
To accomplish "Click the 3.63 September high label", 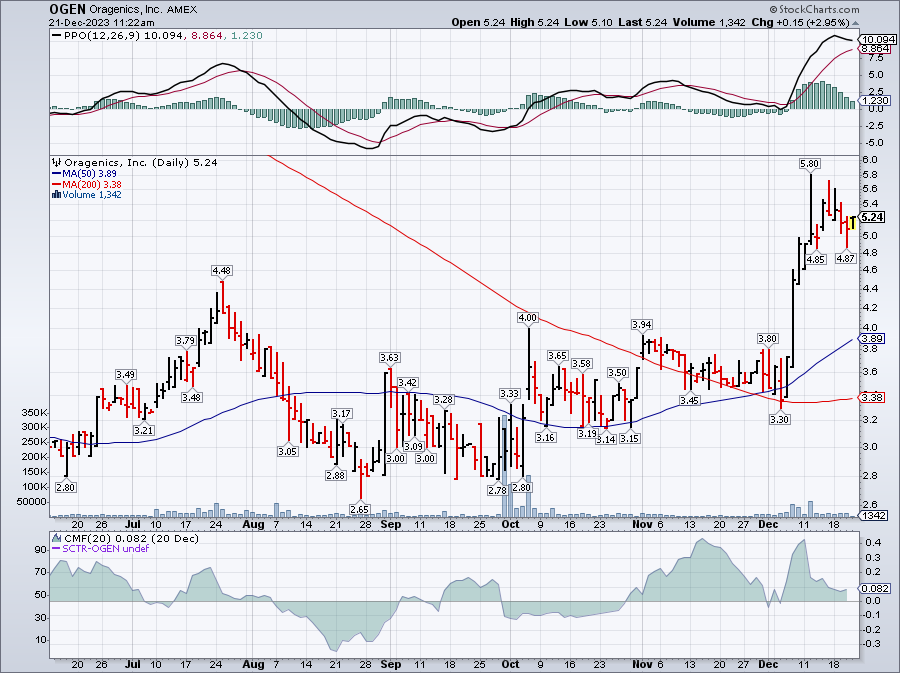I will (x=389, y=357).
